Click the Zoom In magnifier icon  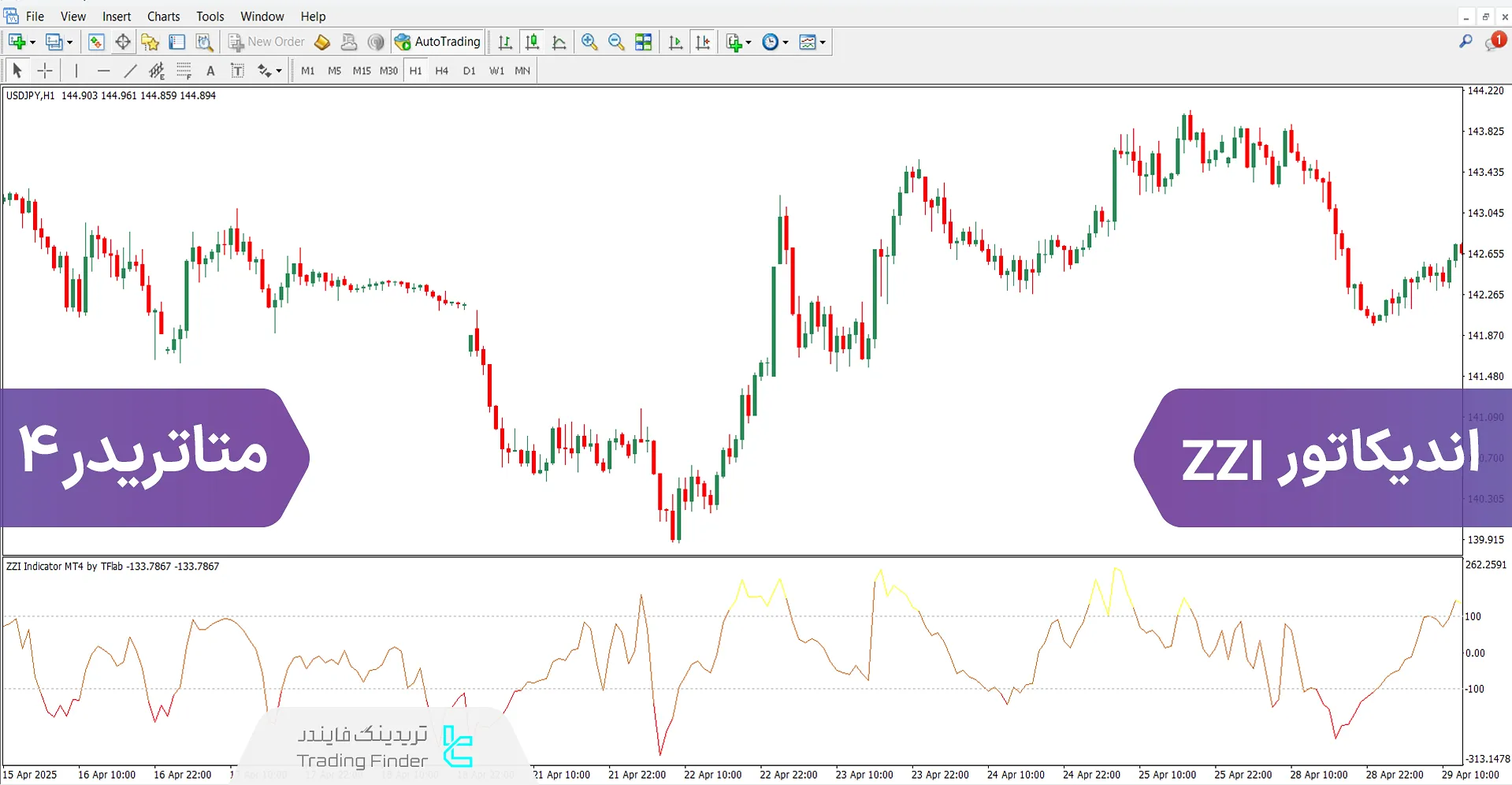pyautogui.click(x=589, y=43)
